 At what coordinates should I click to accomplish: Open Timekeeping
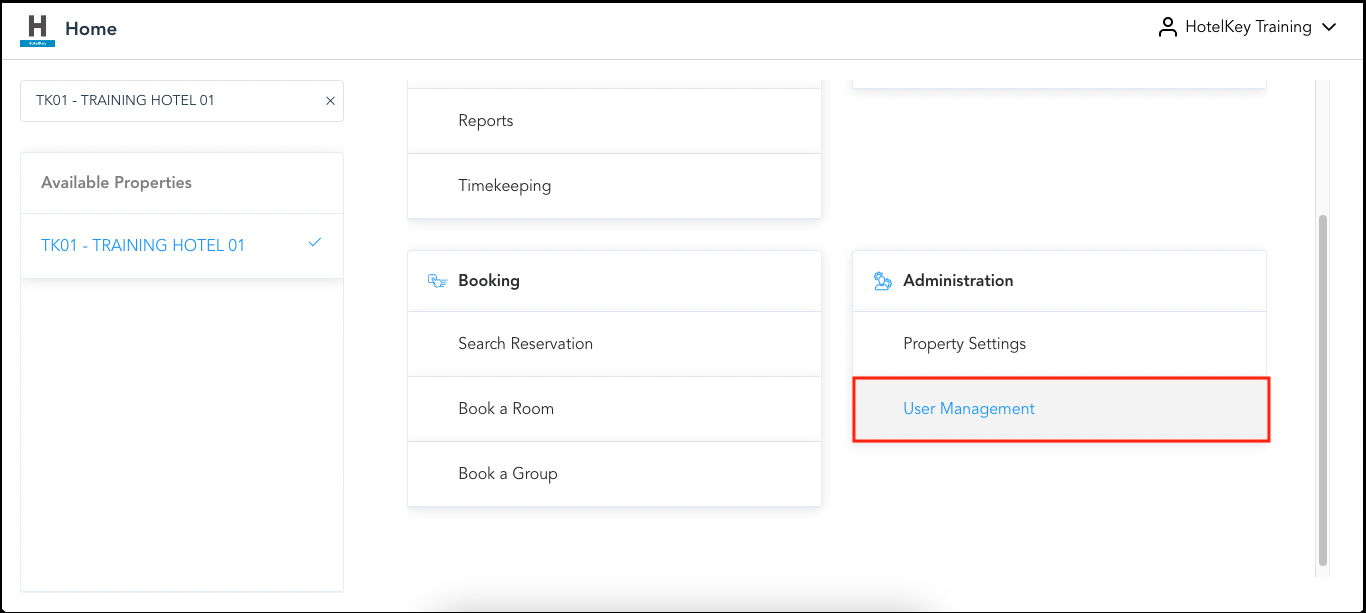pyautogui.click(x=505, y=185)
